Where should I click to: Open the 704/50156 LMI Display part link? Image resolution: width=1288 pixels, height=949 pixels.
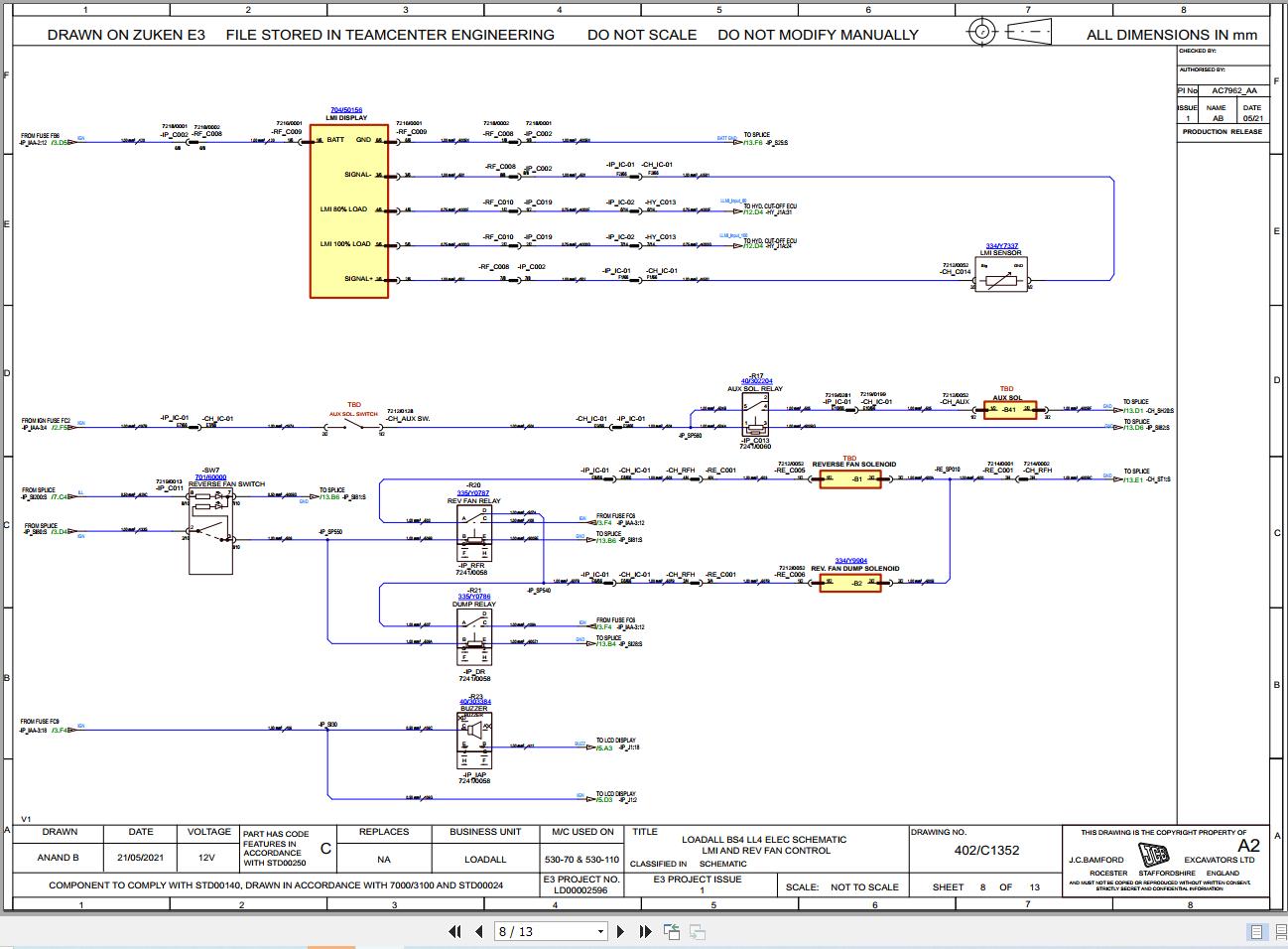(346, 110)
